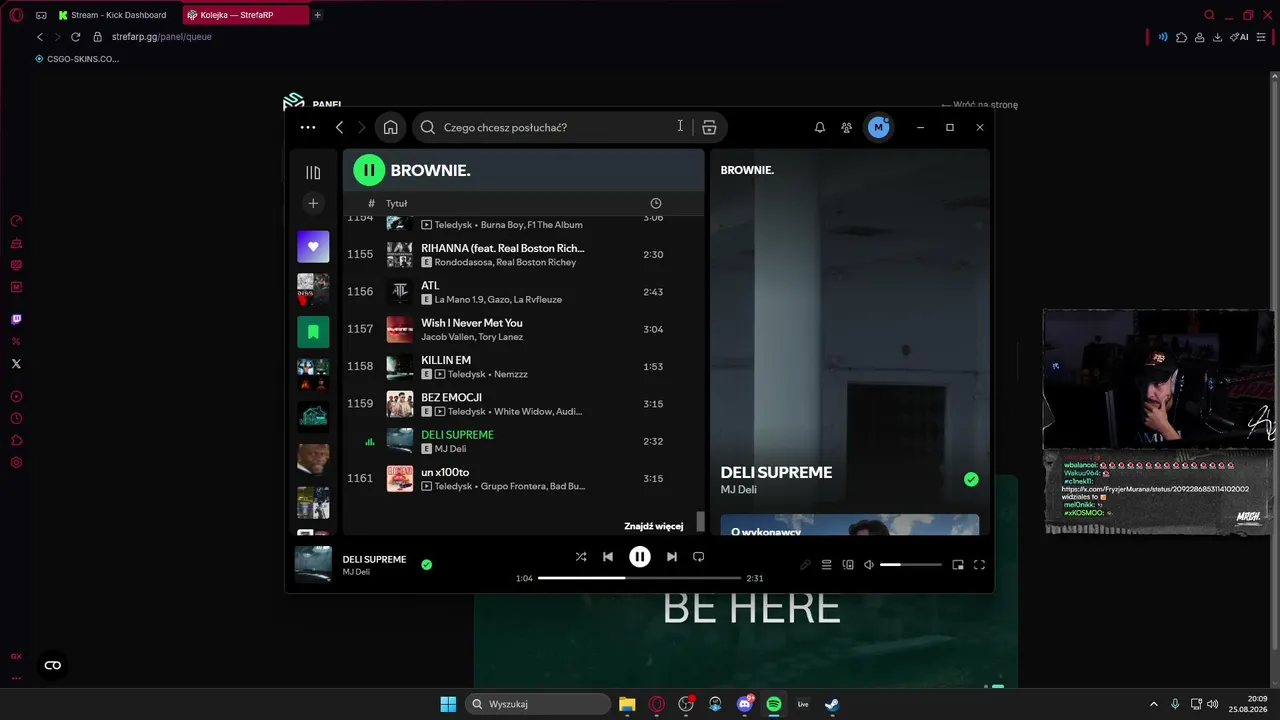Open artist link Nemzzz
1280x720 pixels.
(510, 374)
